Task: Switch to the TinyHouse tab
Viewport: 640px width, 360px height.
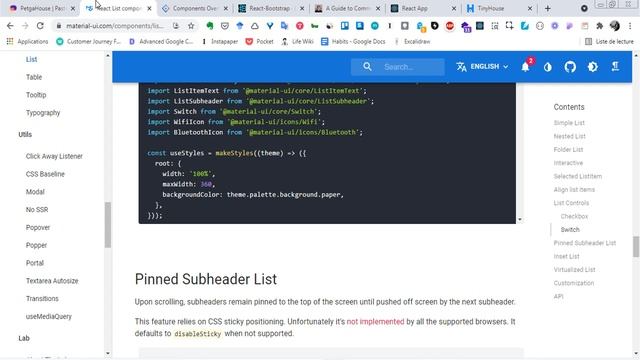Action: click(x=500, y=8)
